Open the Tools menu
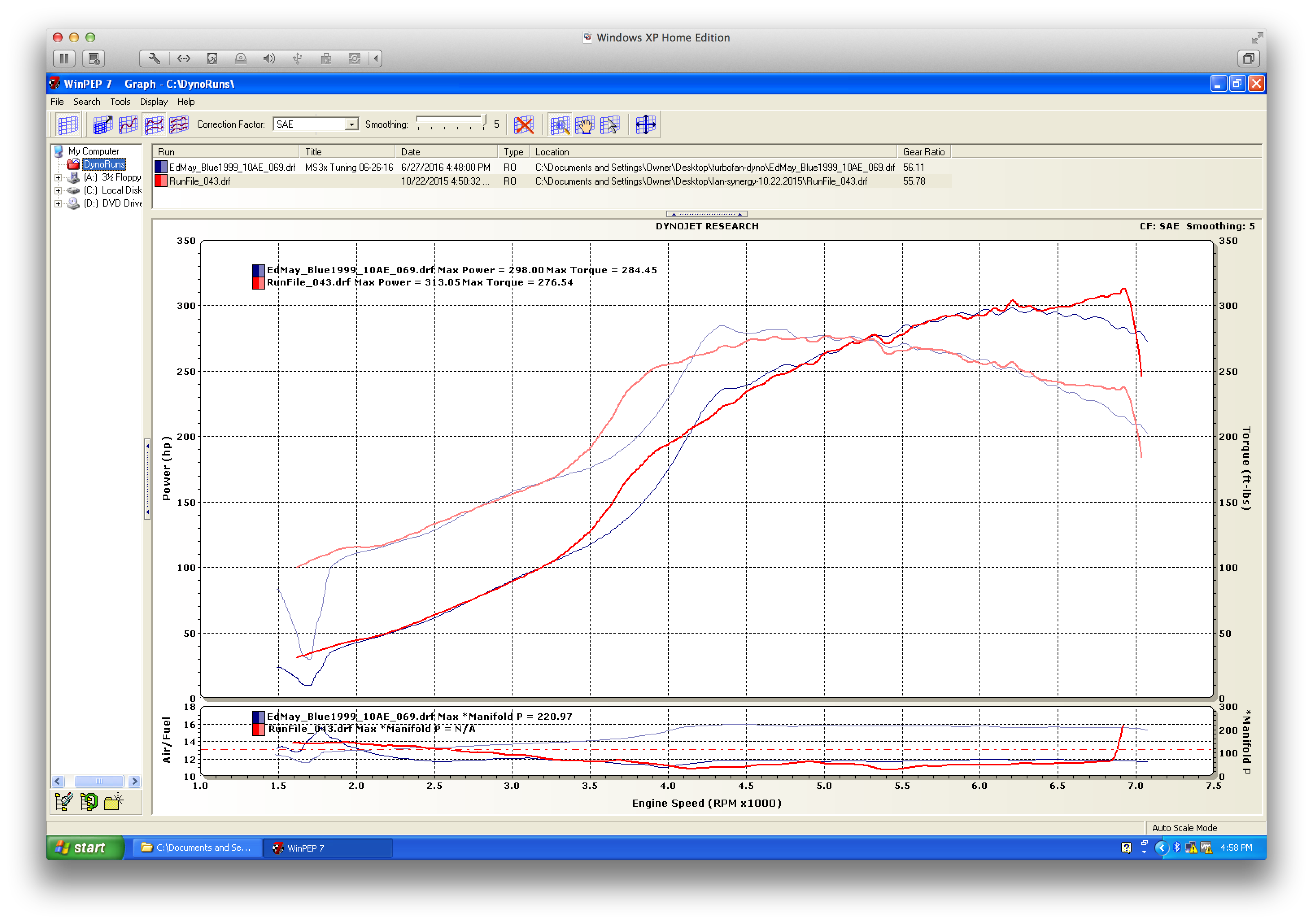This screenshot has width=1313, height=924. [120, 102]
